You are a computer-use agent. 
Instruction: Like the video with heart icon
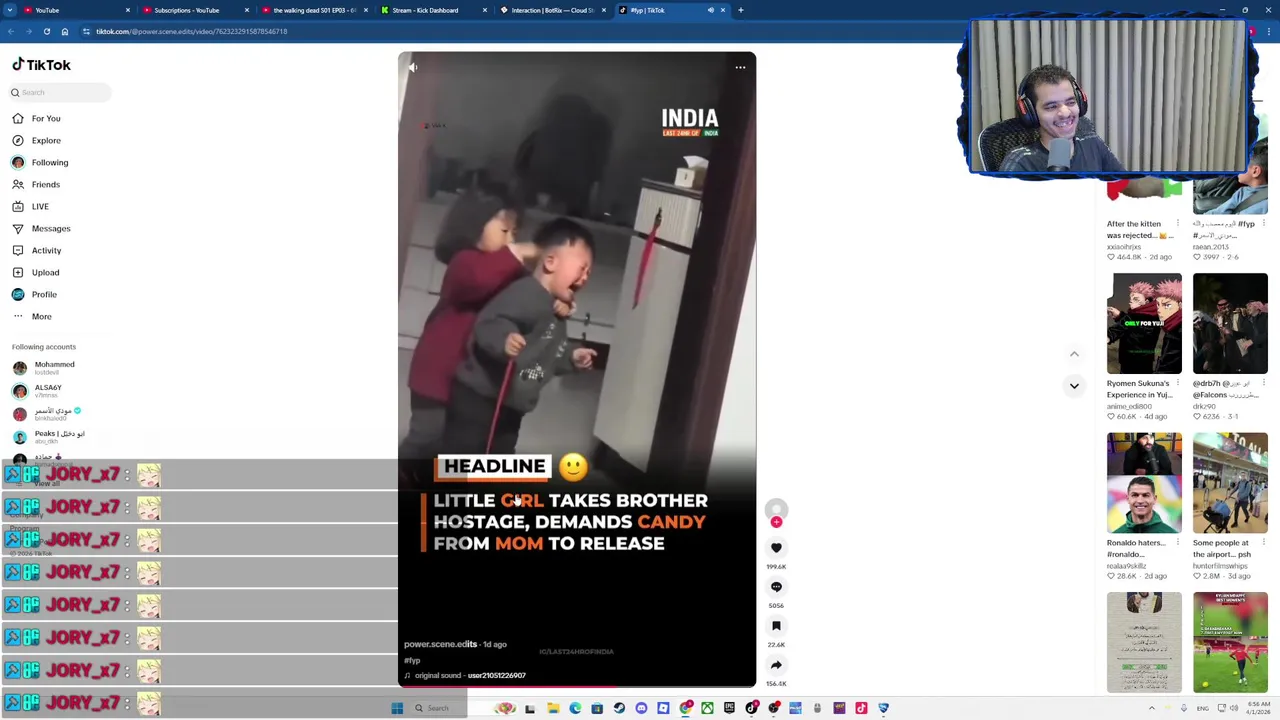[776, 548]
